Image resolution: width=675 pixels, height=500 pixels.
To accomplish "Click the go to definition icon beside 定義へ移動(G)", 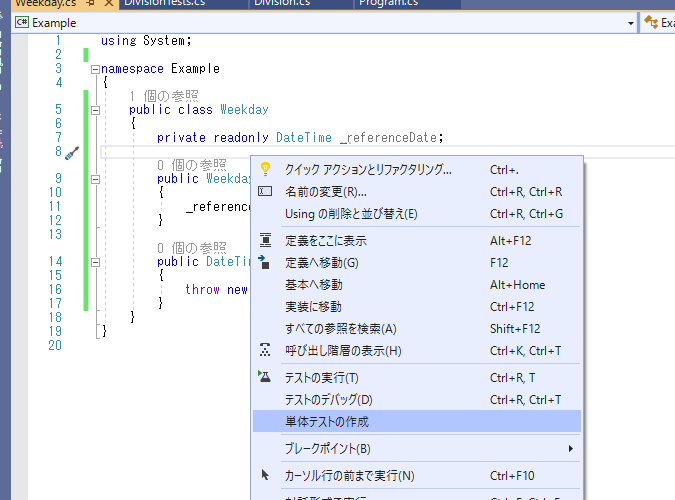I will pyautogui.click(x=264, y=262).
